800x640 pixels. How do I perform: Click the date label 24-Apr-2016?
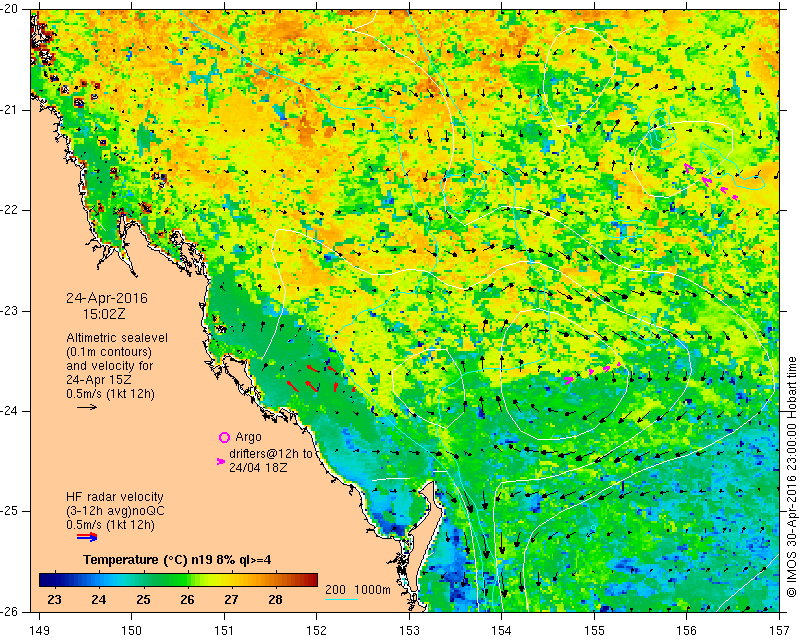107,298
